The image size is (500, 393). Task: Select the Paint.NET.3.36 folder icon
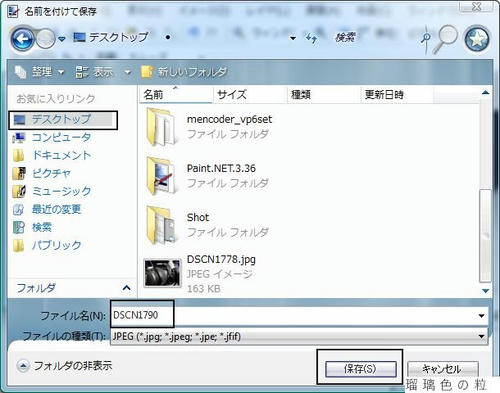161,176
